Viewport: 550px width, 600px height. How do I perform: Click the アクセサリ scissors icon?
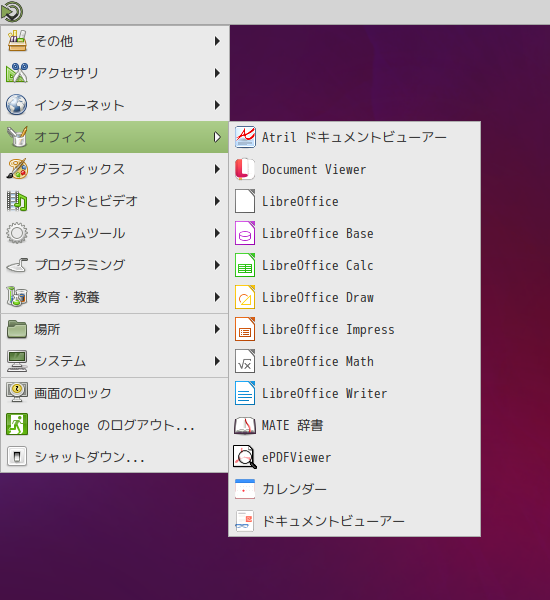click(x=17, y=73)
